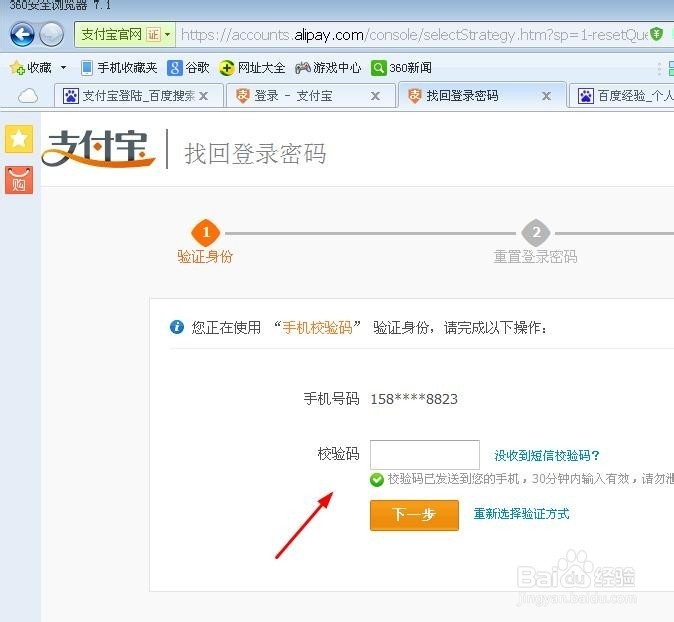674x622 pixels.
Task: Click the alipay URL address field
Action: (x=414, y=34)
